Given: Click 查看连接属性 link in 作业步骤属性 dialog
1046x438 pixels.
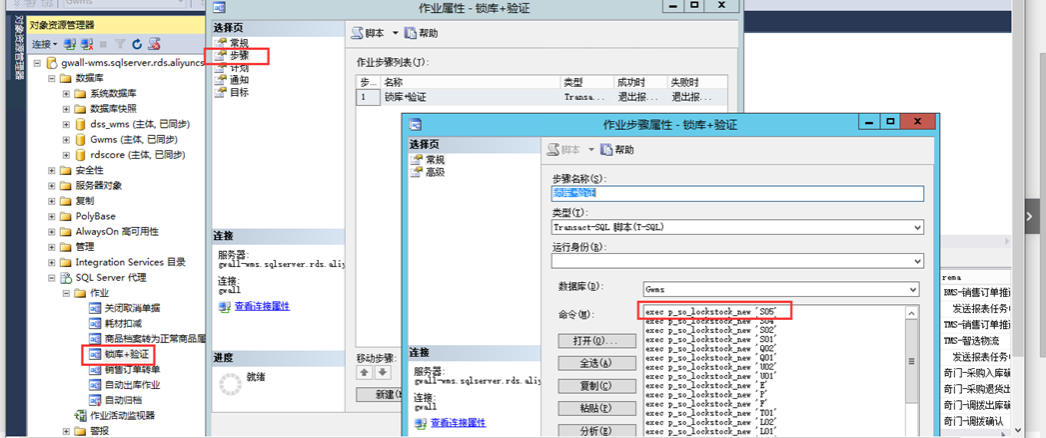Looking at the screenshot, I should click(x=458, y=423).
